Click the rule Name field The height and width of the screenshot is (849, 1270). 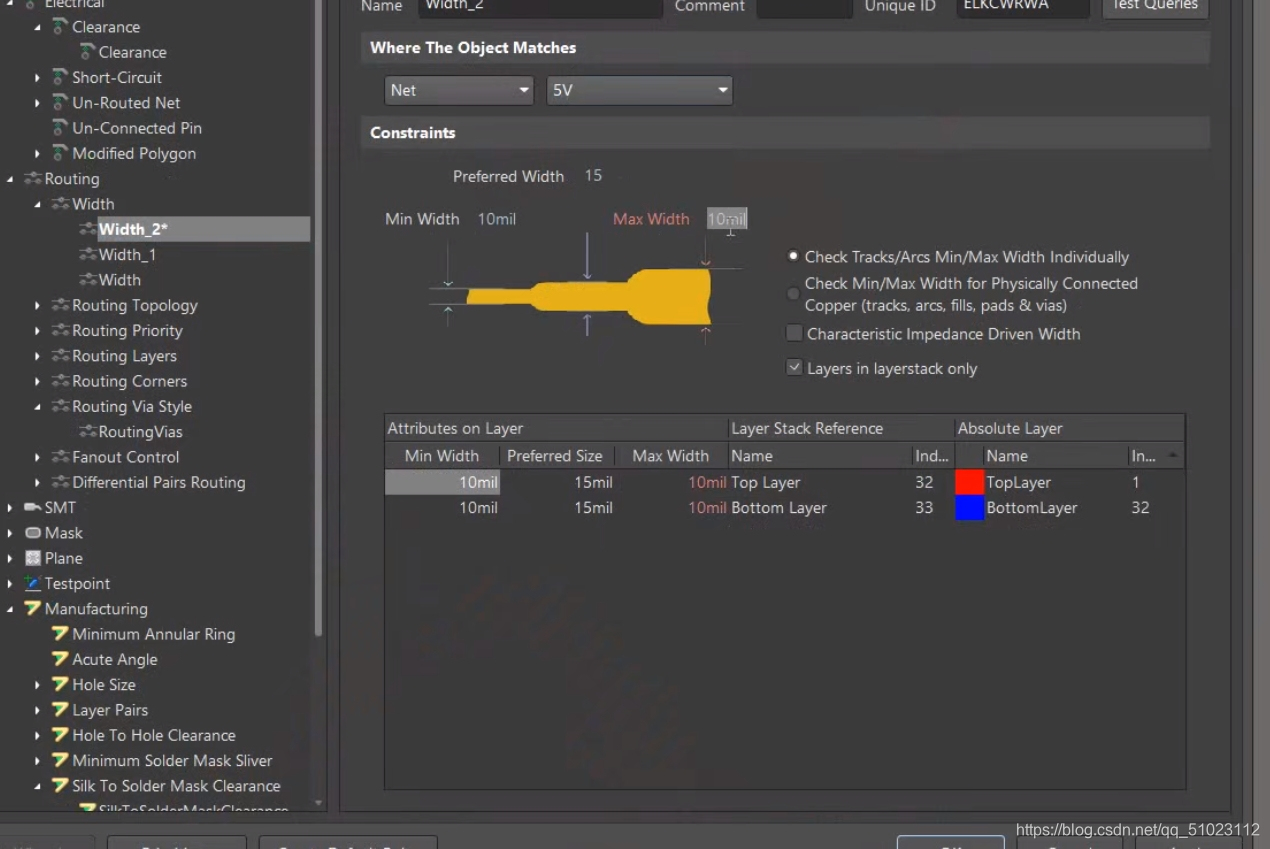coord(540,7)
